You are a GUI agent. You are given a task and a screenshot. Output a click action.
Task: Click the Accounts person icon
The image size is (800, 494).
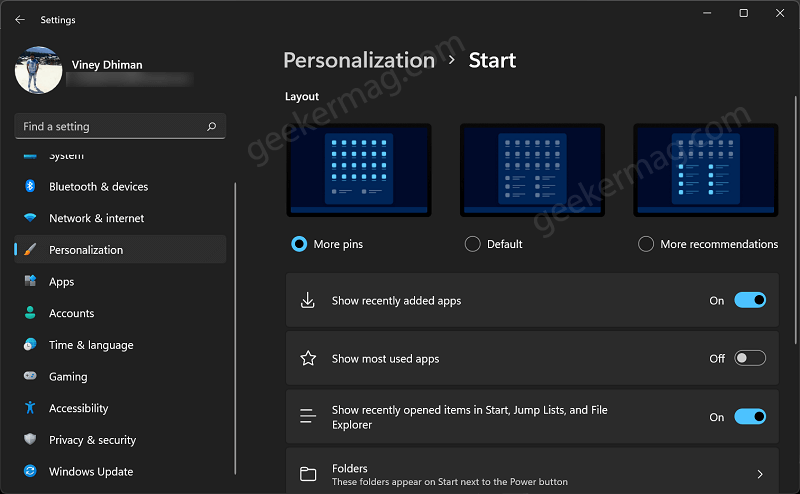[x=30, y=313]
